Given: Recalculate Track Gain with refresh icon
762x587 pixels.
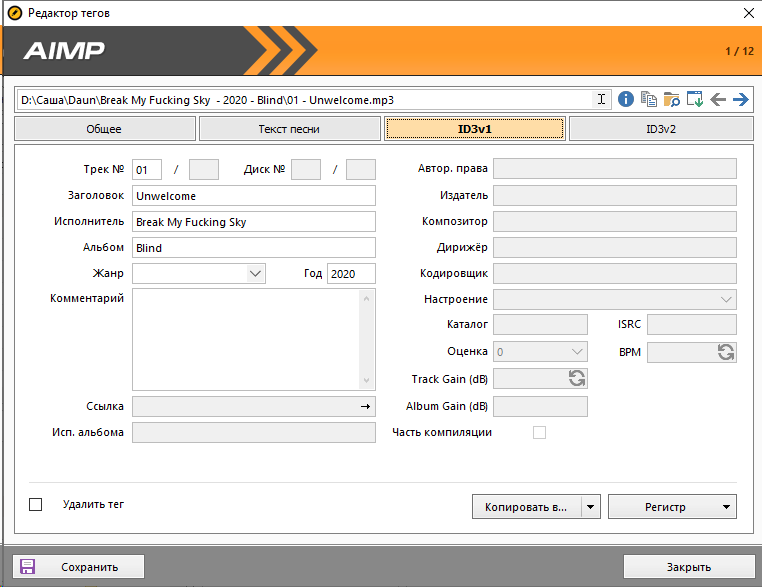Looking at the screenshot, I should pos(577,379).
